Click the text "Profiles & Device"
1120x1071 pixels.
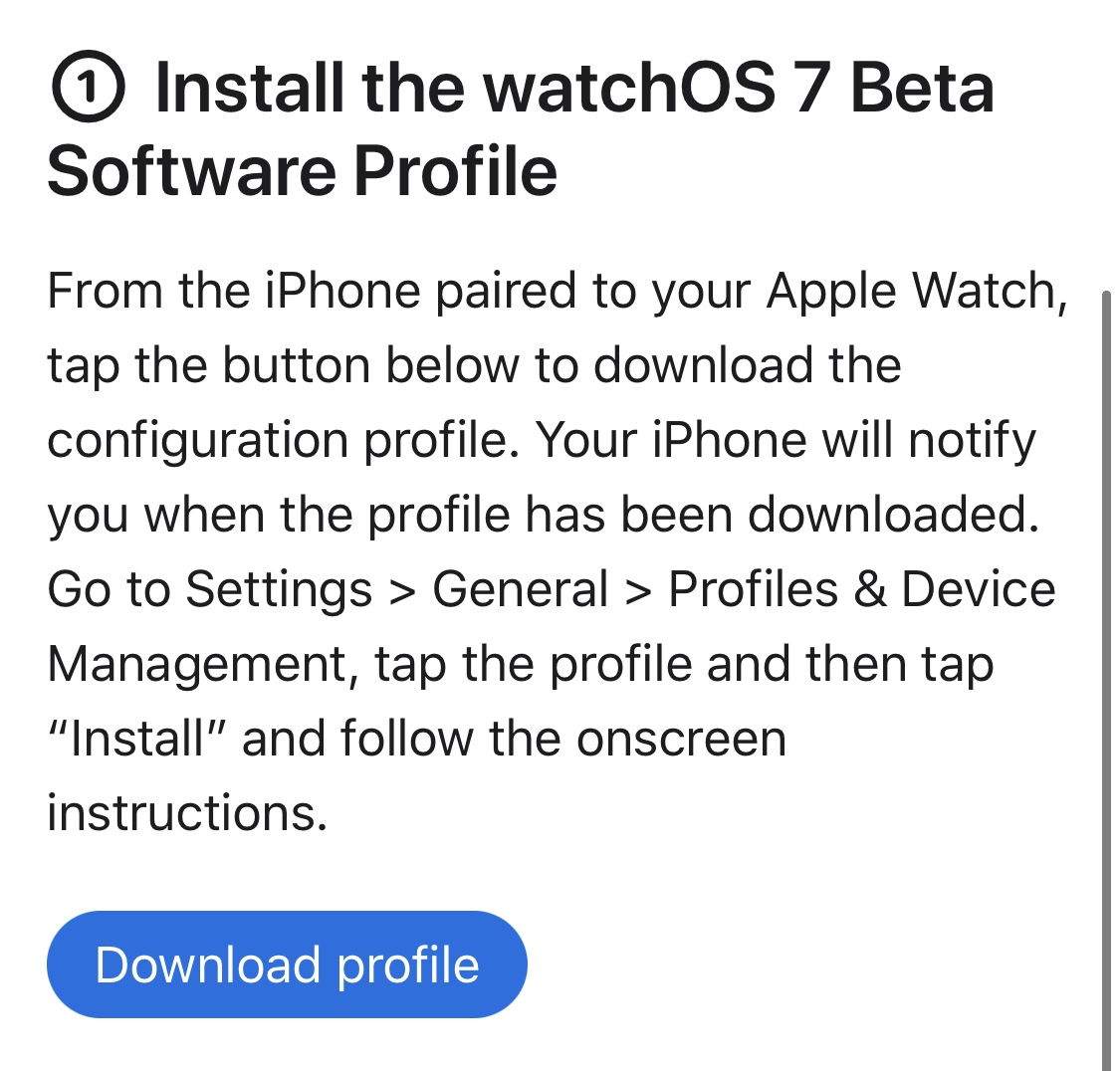(x=861, y=589)
